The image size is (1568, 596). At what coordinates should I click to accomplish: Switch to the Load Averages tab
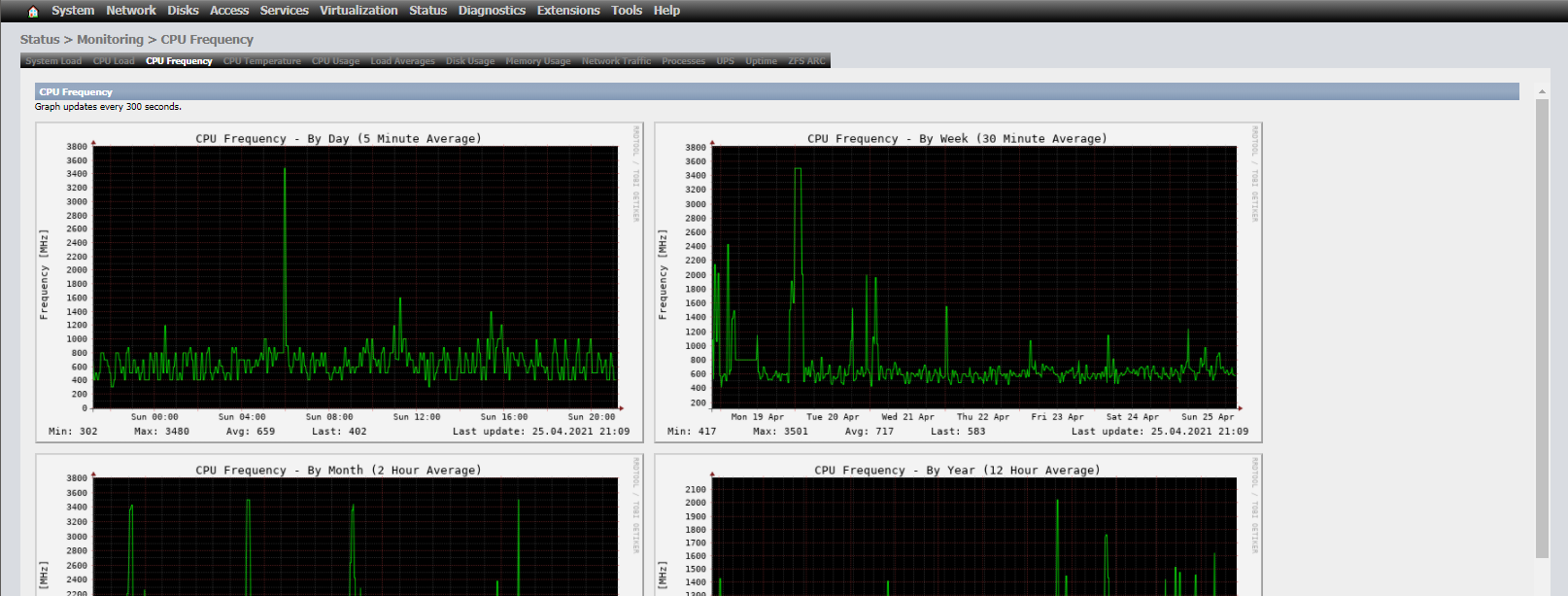402,61
